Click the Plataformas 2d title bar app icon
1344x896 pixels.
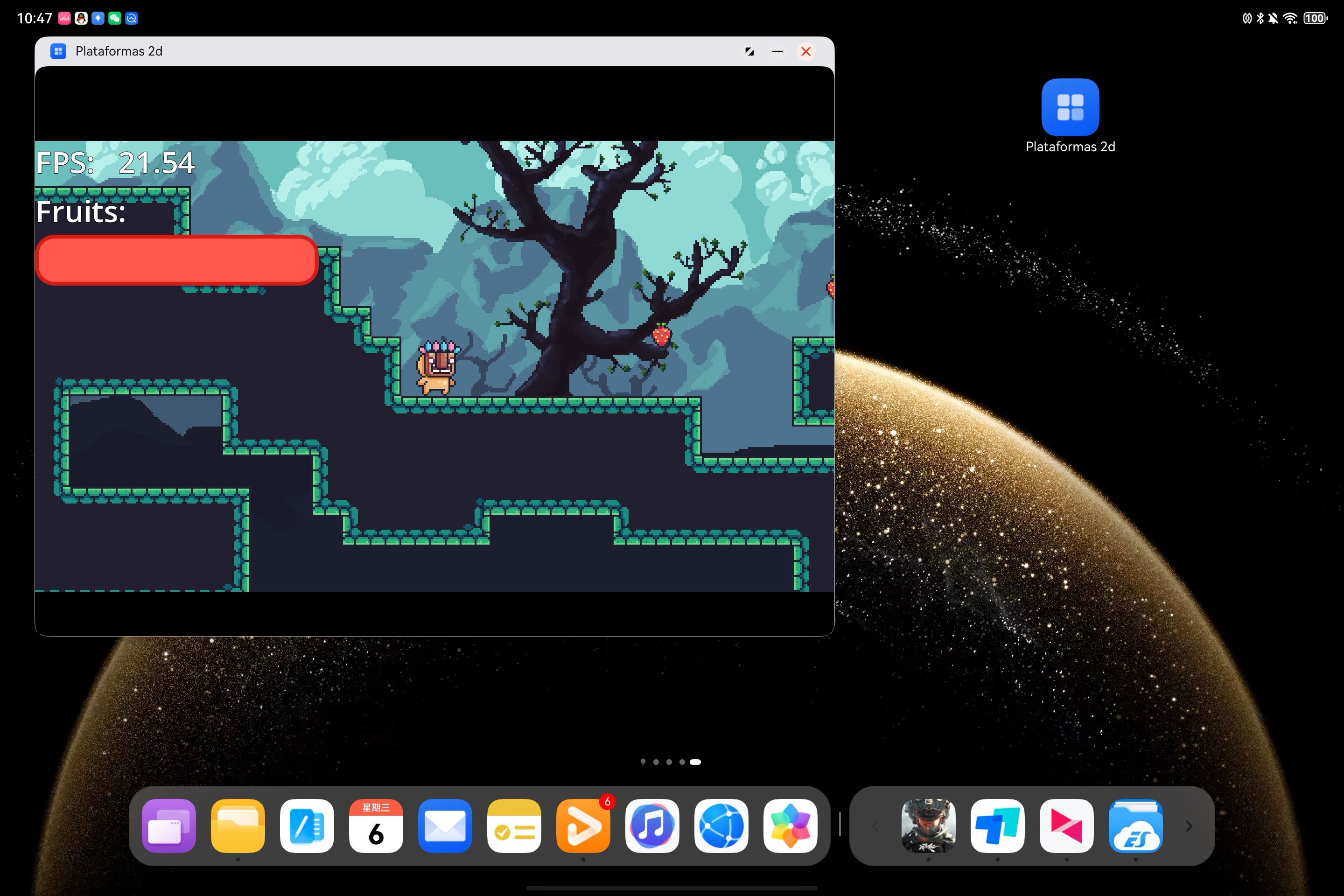pos(58,51)
